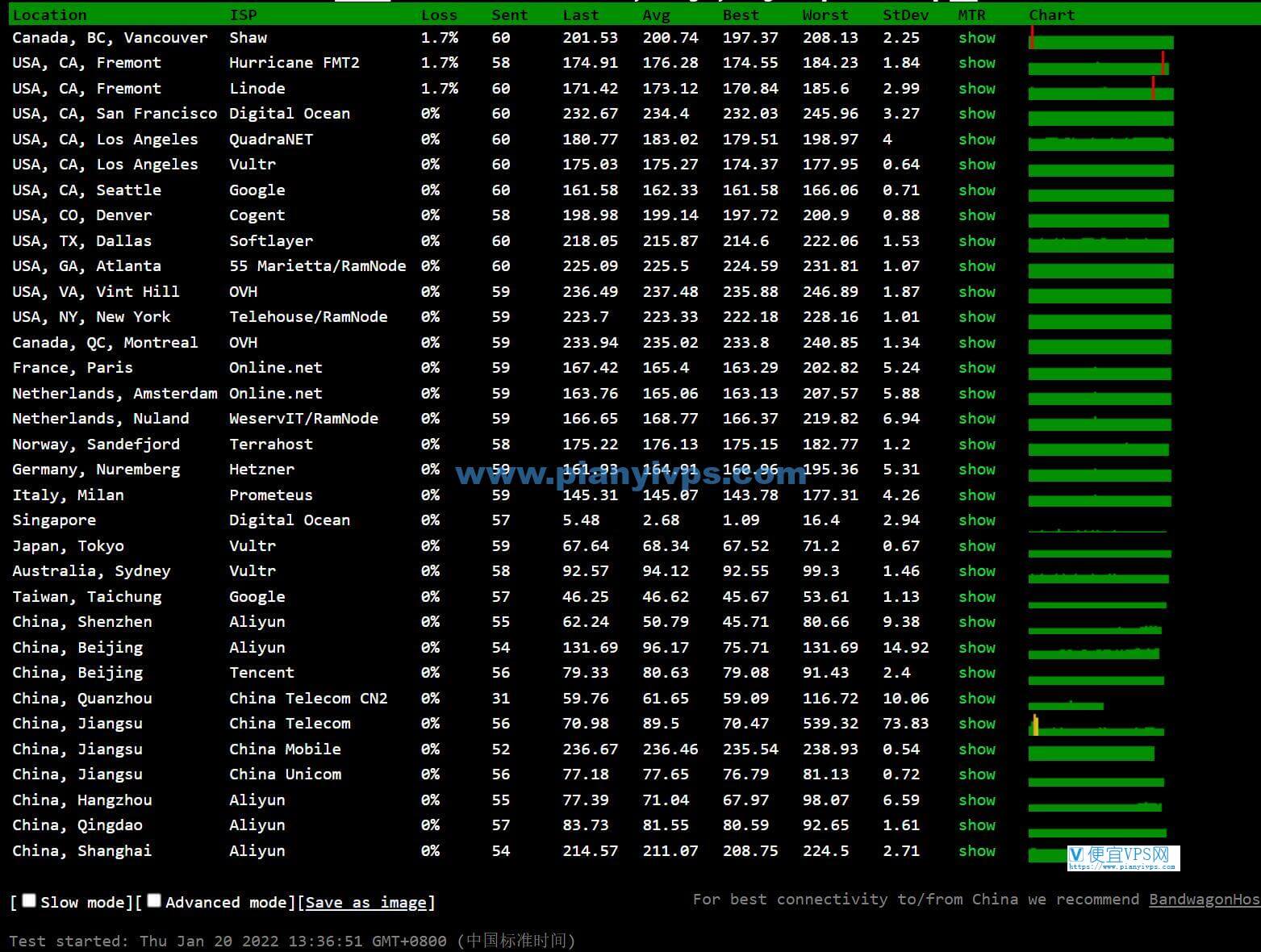
Task: Show MTR for Beijing Aliyun row
Action: (977, 648)
